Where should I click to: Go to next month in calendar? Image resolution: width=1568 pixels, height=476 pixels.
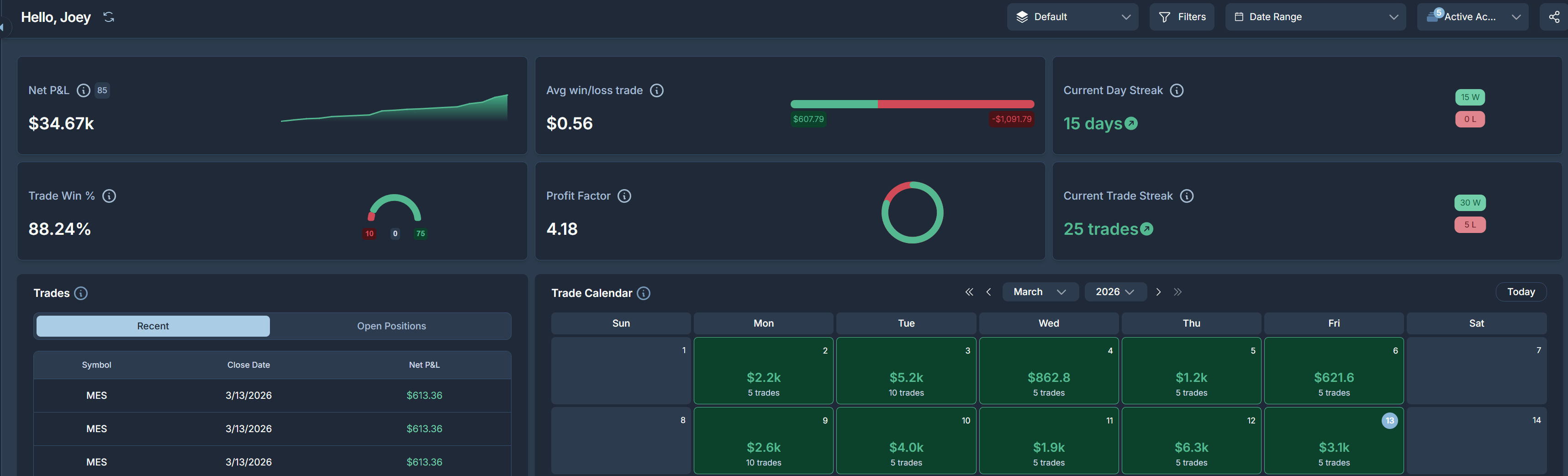(x=1158, y=292)
